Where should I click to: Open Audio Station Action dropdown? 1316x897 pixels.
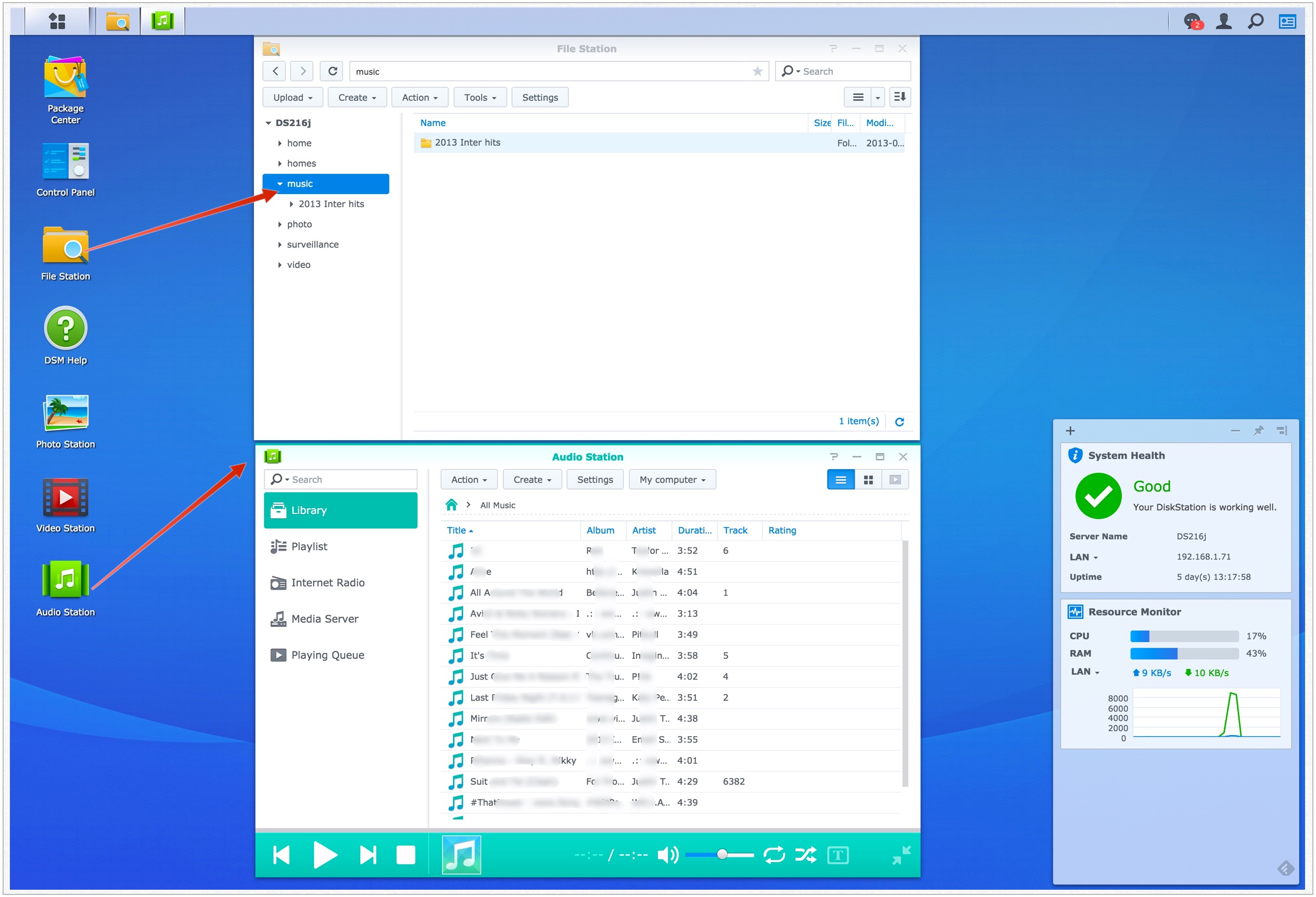click(x=469, y=480)
